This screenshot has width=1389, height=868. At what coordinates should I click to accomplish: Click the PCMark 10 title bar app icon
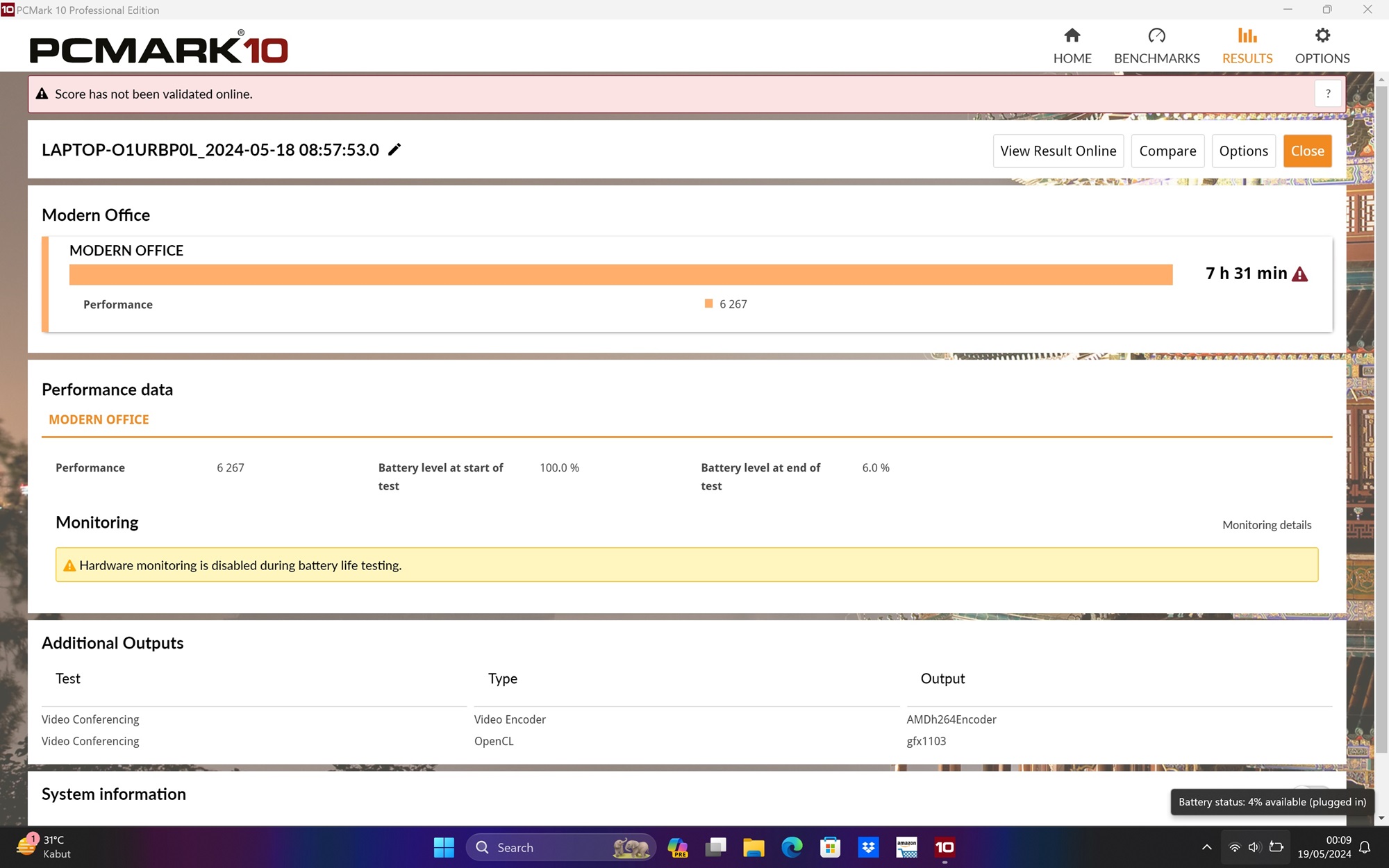[8, 10]
